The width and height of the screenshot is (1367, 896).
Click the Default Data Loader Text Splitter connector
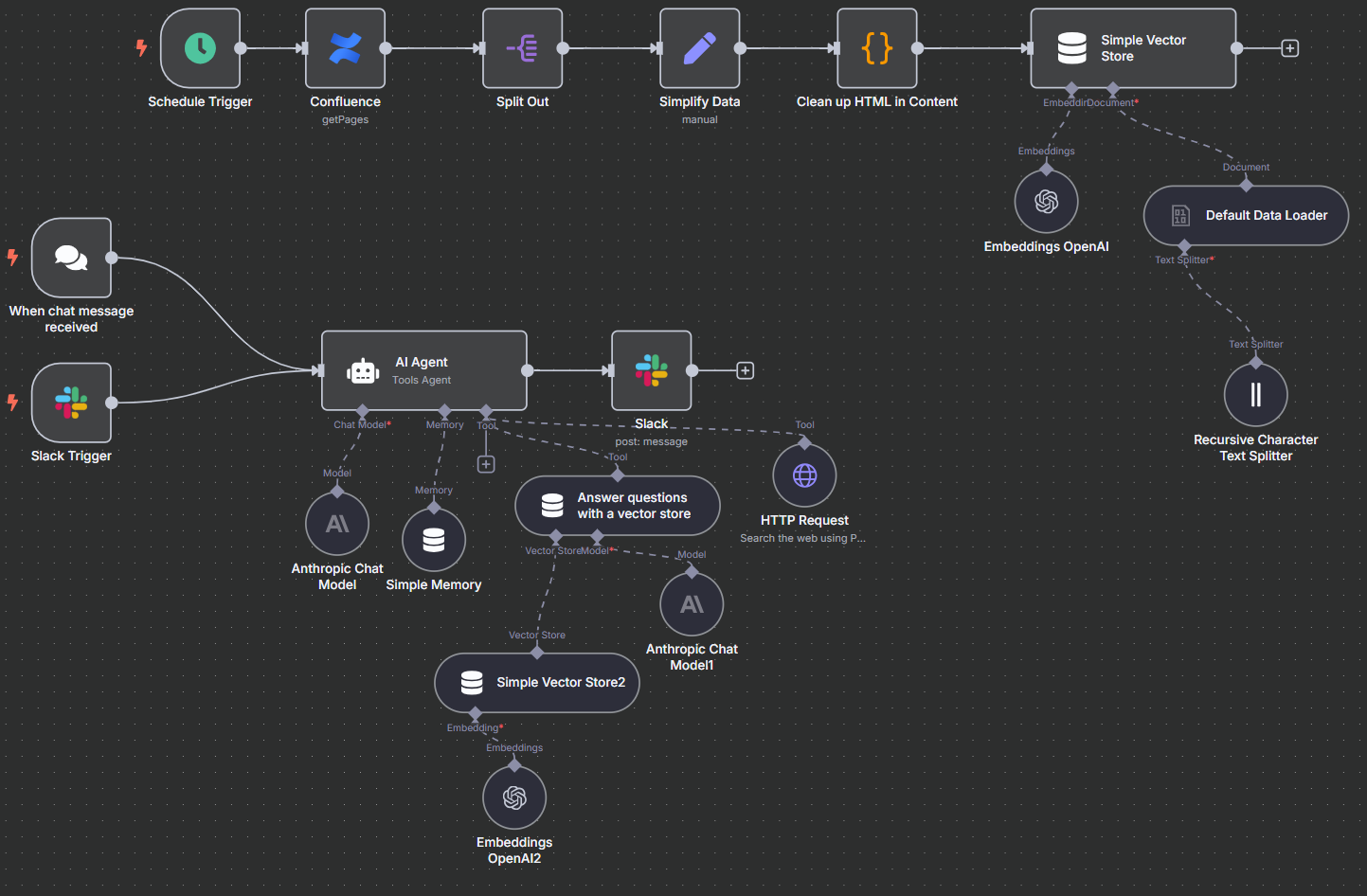click(x=1184, y=246)
